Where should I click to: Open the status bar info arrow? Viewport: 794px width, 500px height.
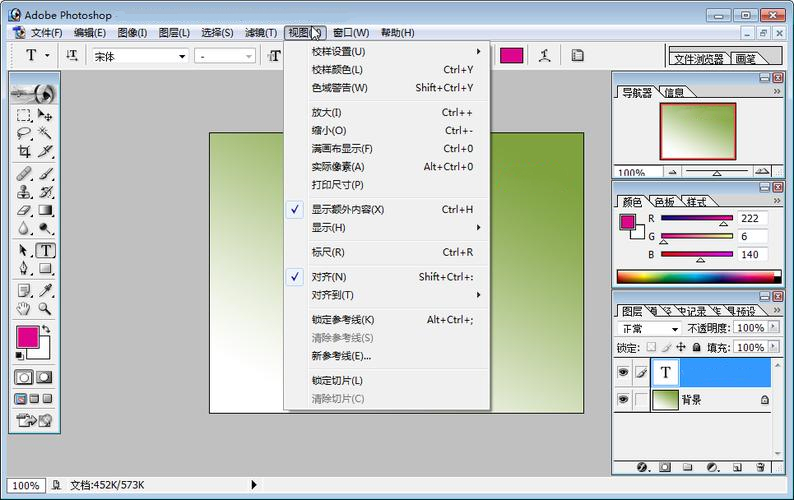pyautogui.click(x=254, y=485)
